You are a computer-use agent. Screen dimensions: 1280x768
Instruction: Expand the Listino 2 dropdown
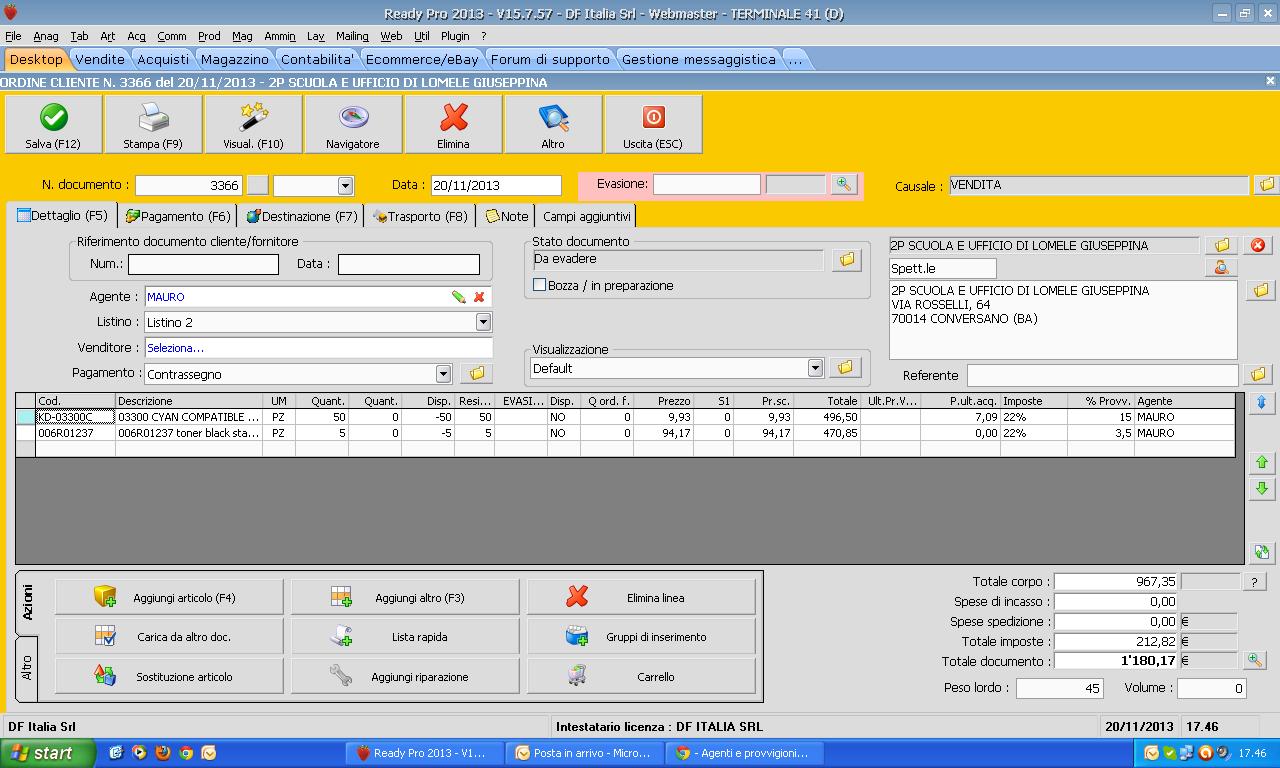pos(483,322)
